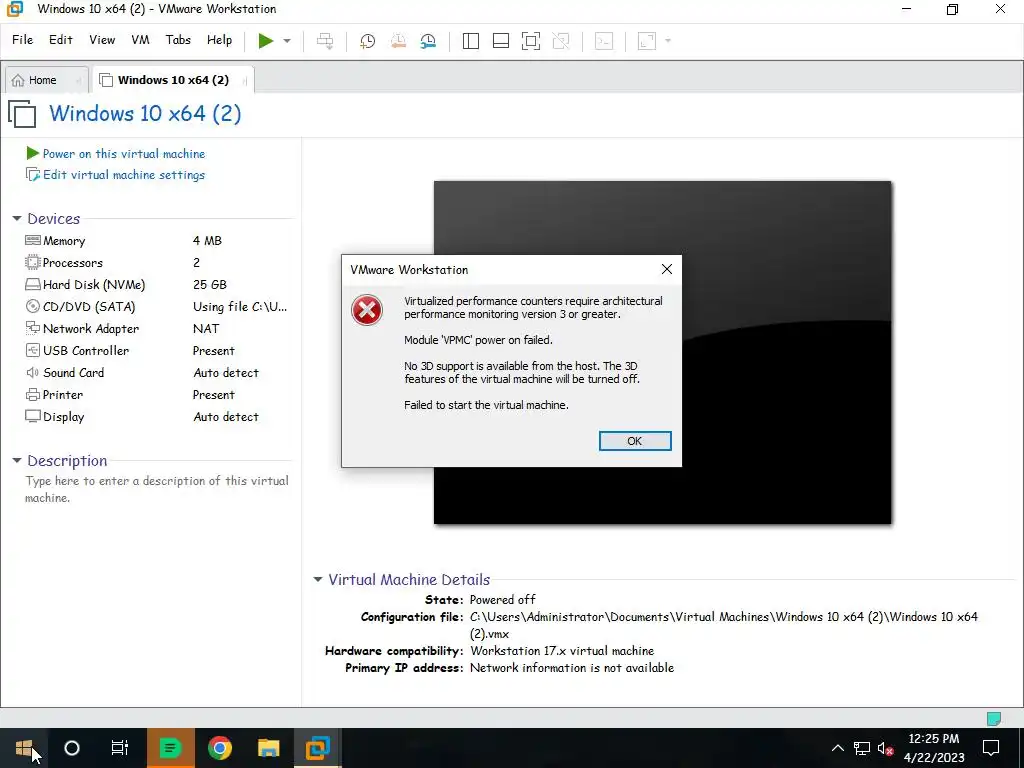Viewport: 1024px width, 768px height.
Task: Click the red error icon in dialog
Action: [x=367, y=310]
